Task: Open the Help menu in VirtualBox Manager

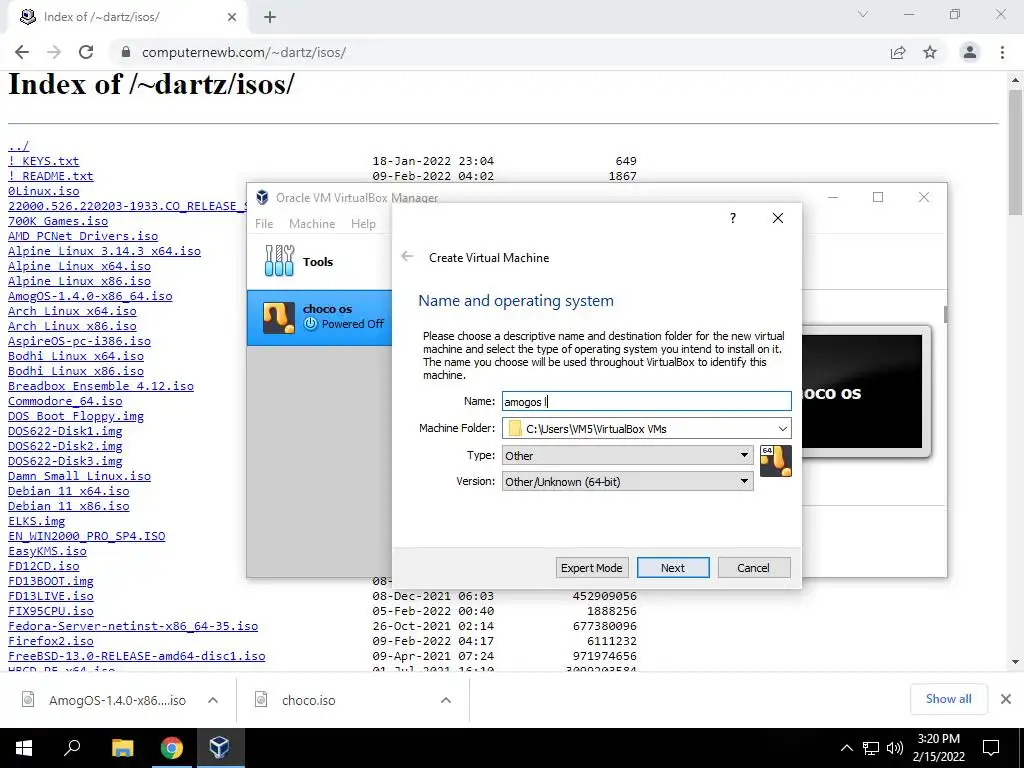Action: click(363, 223)
